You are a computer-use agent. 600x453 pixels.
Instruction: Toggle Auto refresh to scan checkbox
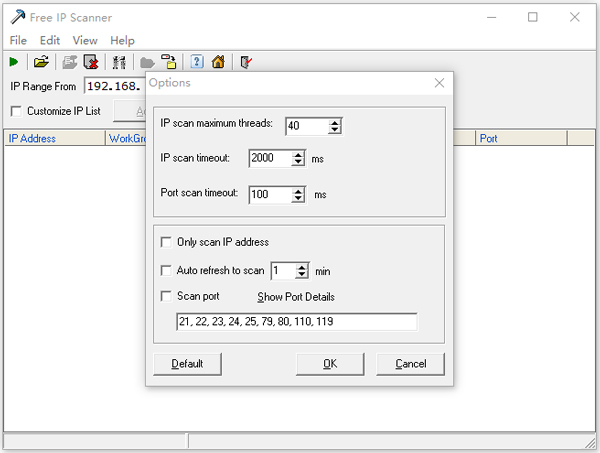(x=166, y=270)
